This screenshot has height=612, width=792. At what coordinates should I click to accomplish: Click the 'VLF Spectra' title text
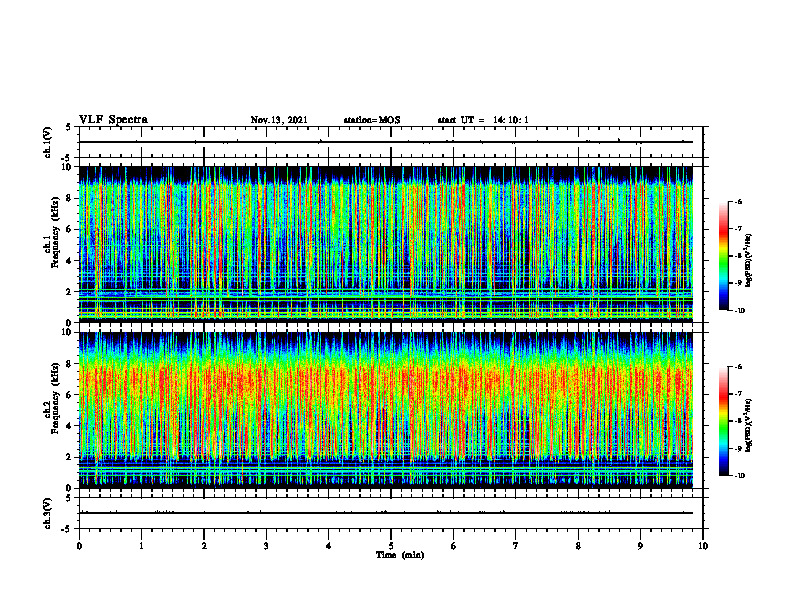coord(114,120)
